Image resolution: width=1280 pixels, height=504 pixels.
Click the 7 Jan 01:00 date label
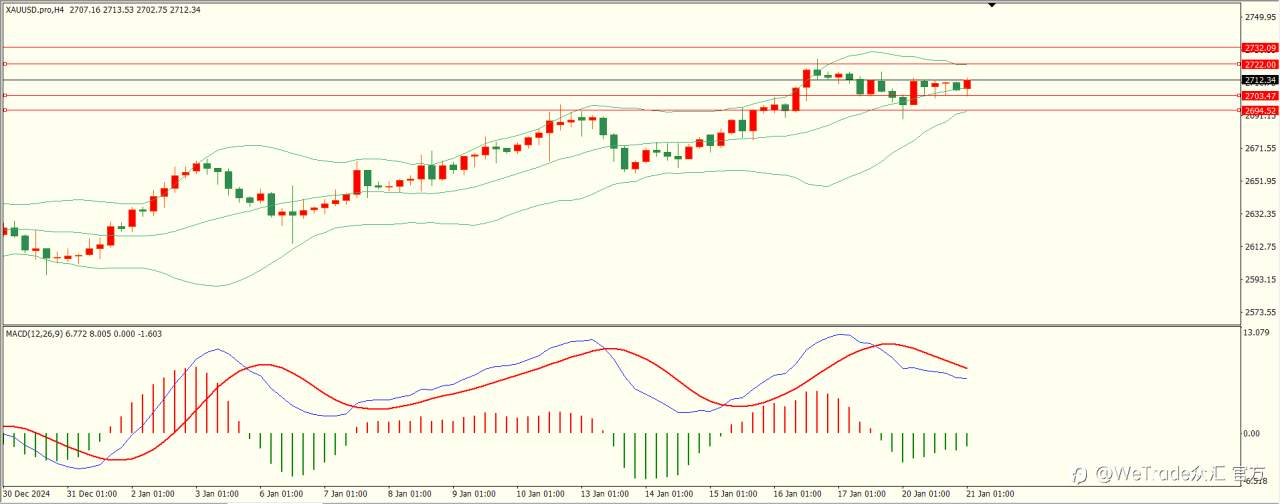[x=345, y=494]
